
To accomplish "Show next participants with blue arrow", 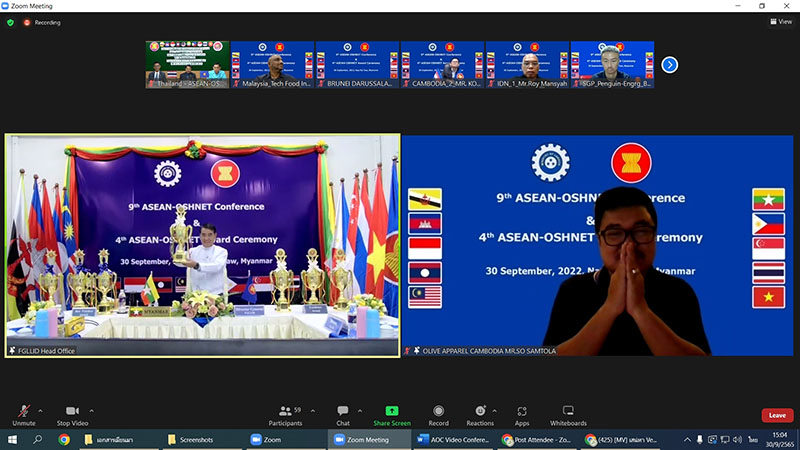I will click(x=670, y=65).
